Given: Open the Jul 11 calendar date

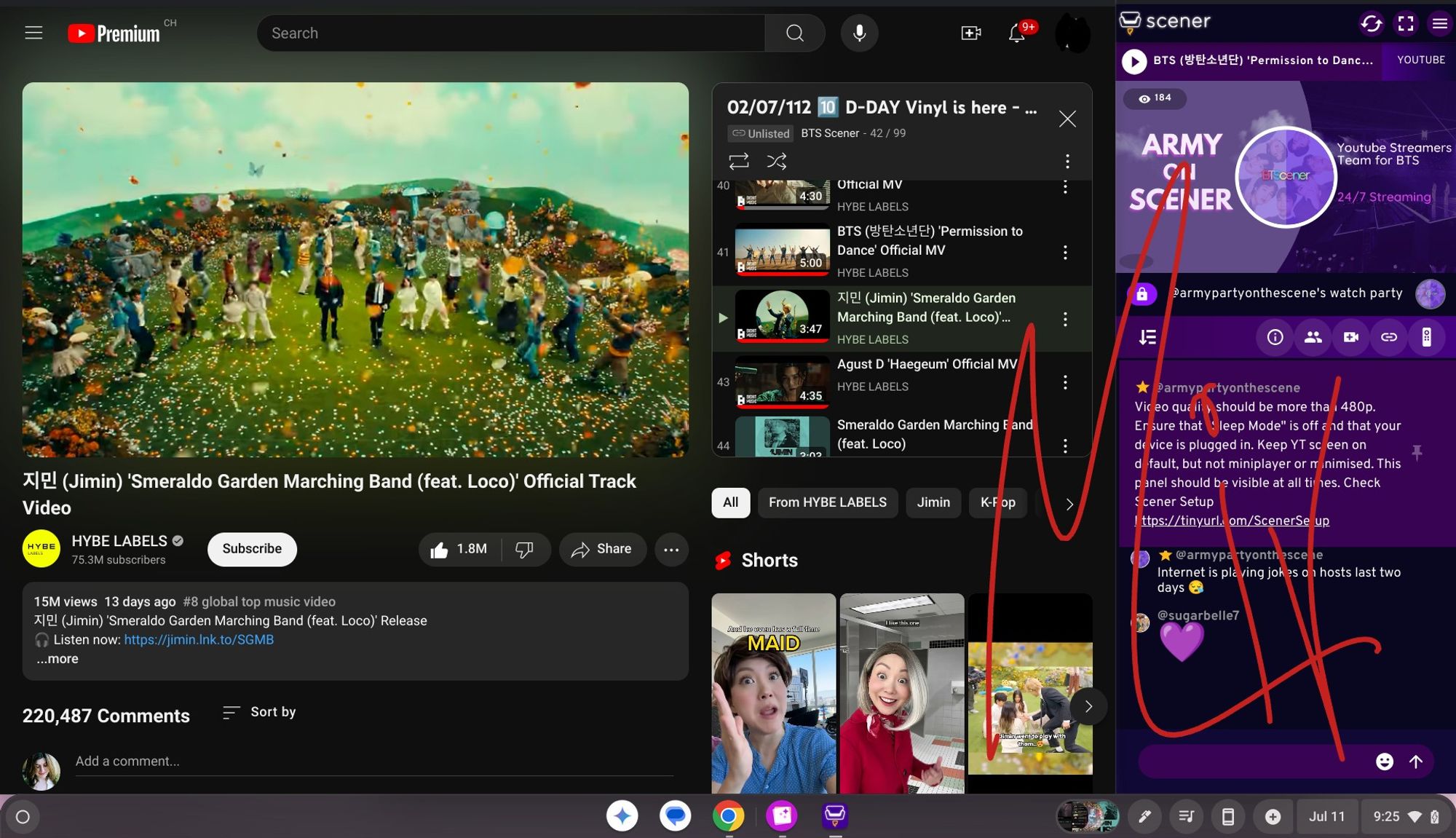Looking at the screenshot, I should (1326, 817).
